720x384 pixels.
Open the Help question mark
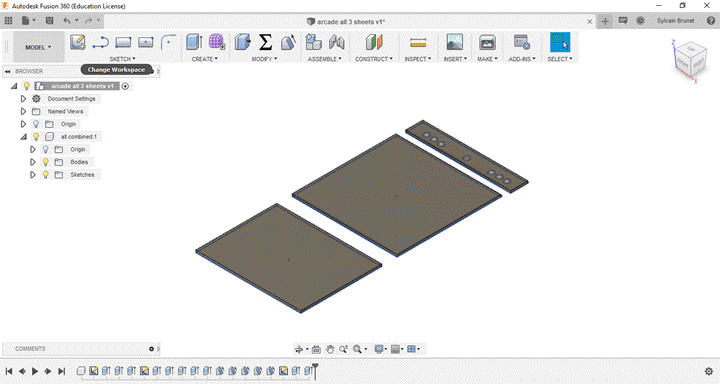pos(711,21)
